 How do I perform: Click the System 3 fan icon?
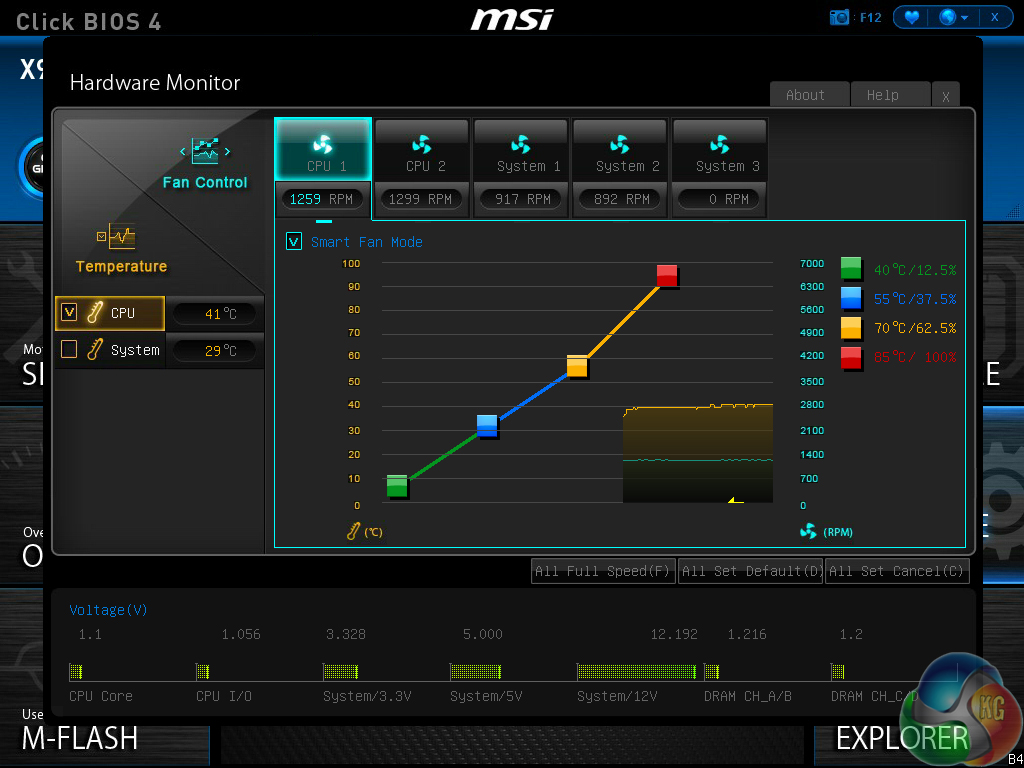(x=719, y=144)
